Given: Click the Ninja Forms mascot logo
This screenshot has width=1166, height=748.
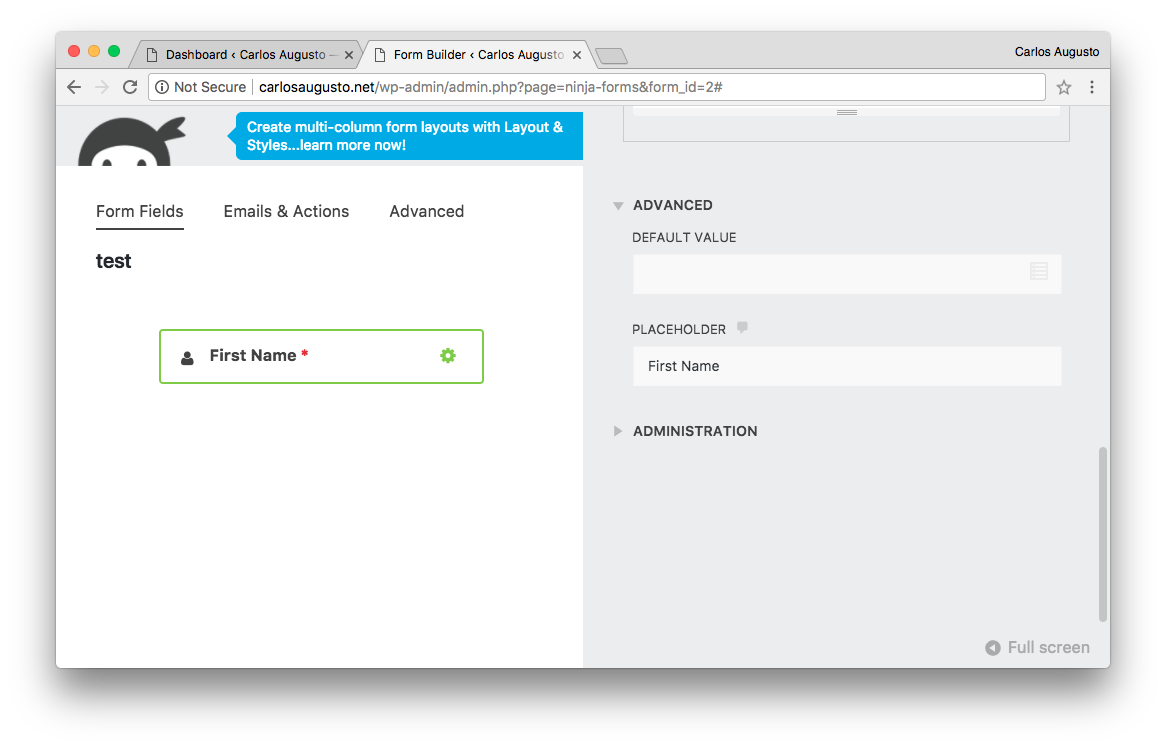Looking at the screenshot, I should click(130, 138).
